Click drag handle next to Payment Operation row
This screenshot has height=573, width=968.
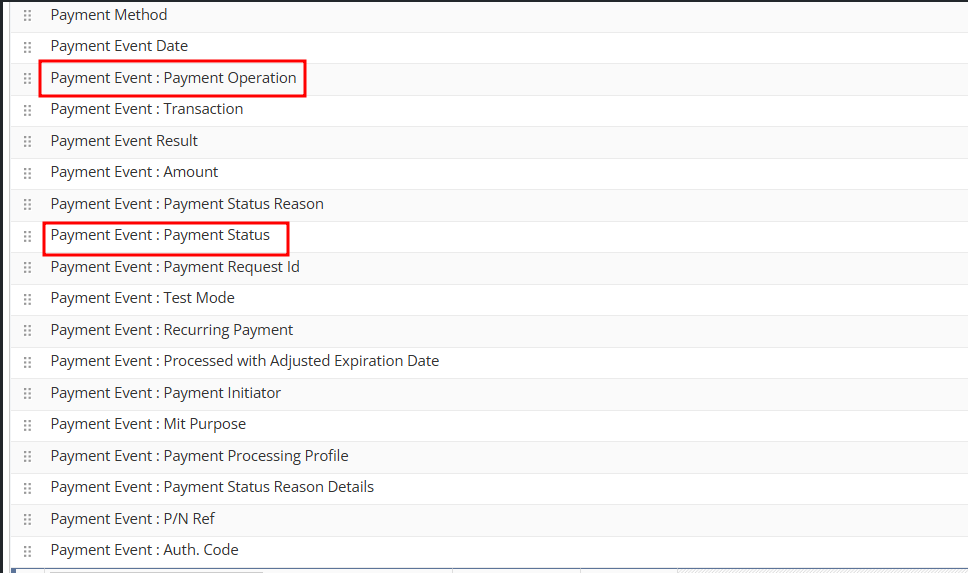(x=28, y=78)
